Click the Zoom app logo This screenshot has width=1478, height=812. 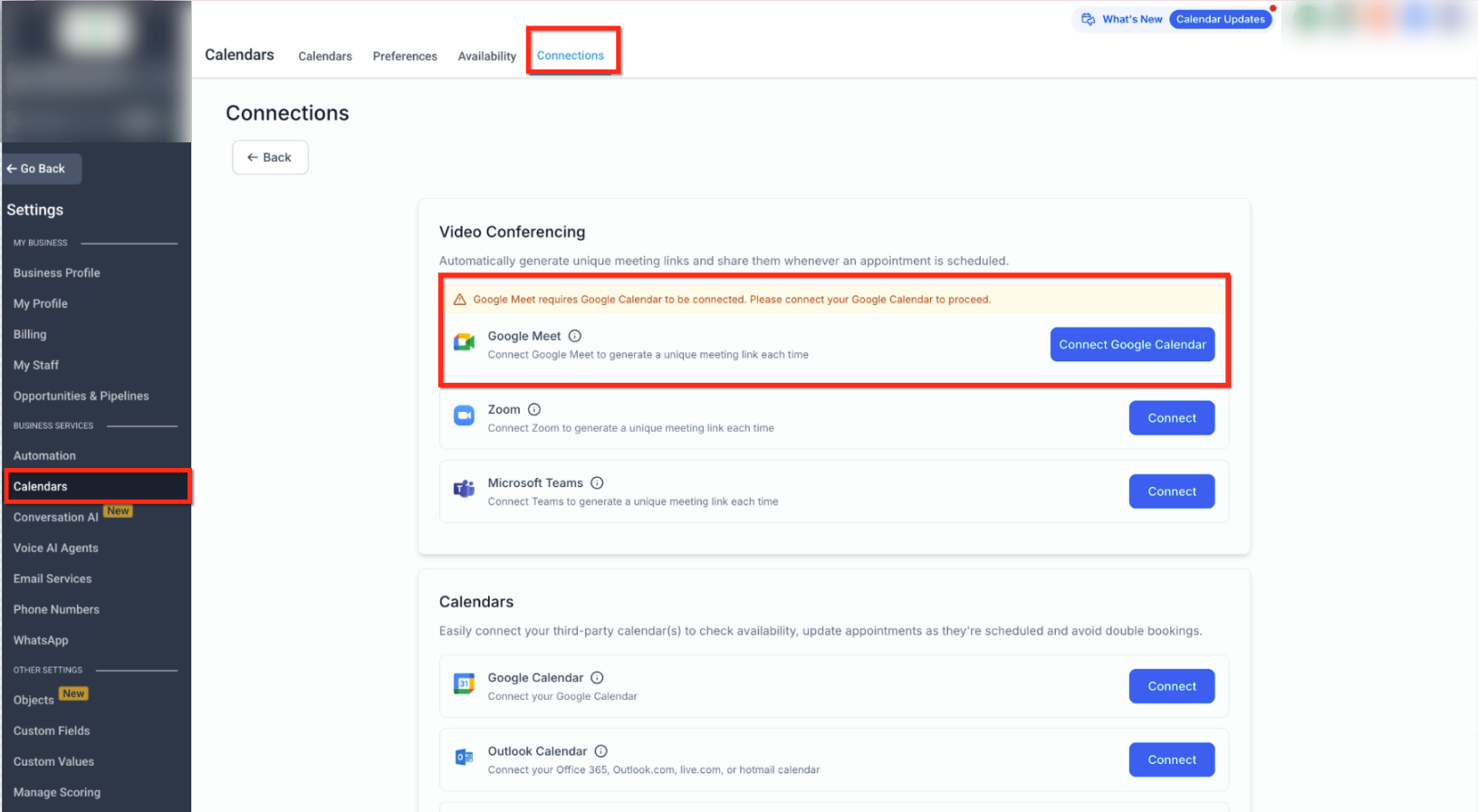tap(464, 416)
